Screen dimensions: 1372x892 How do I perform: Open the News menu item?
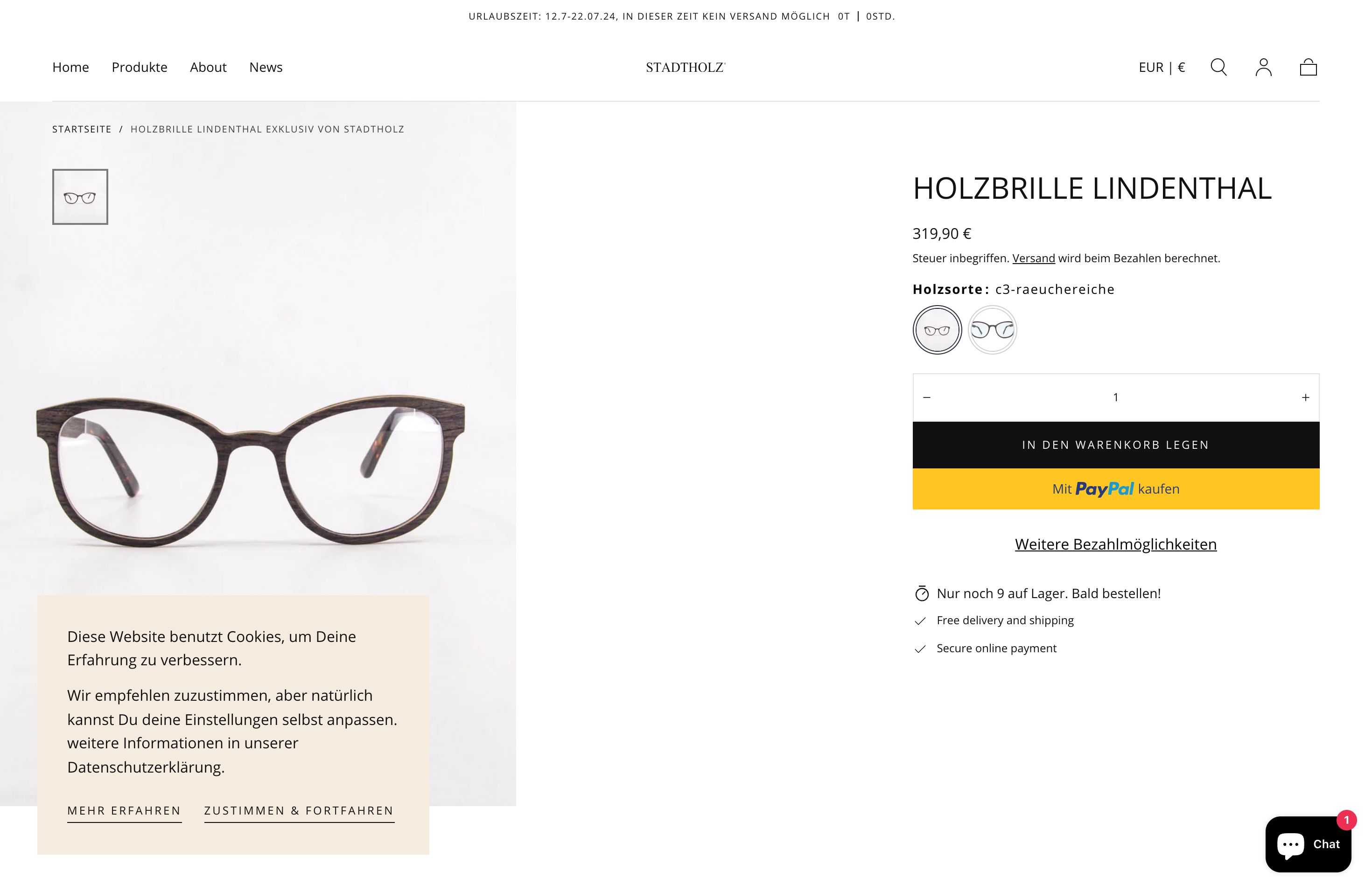pyautogui.click(x=265, y=68)
